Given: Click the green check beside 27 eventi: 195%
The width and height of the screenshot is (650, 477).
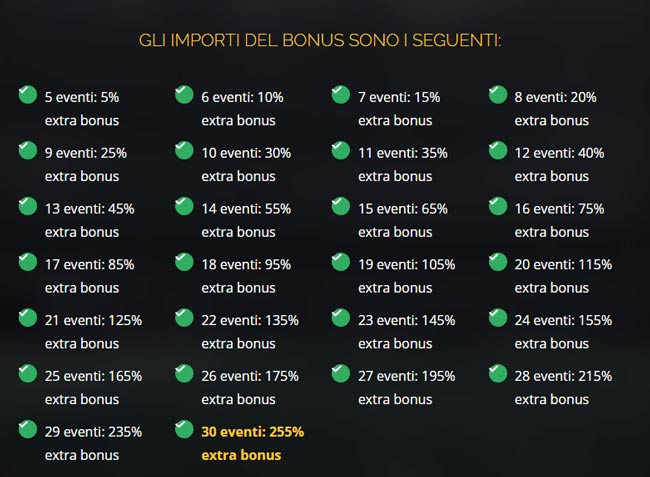Looking at the screenshot, I should tap(341, 374).
